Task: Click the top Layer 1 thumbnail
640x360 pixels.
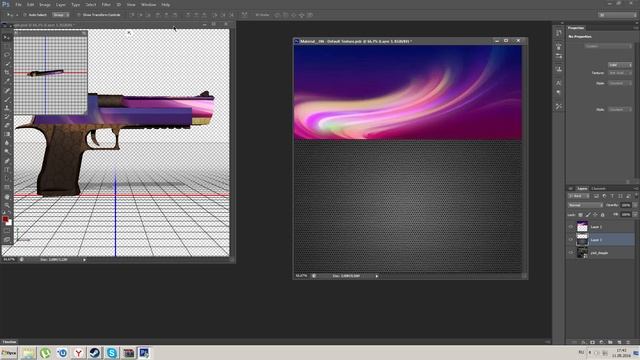Action: (x=582, y=227)
